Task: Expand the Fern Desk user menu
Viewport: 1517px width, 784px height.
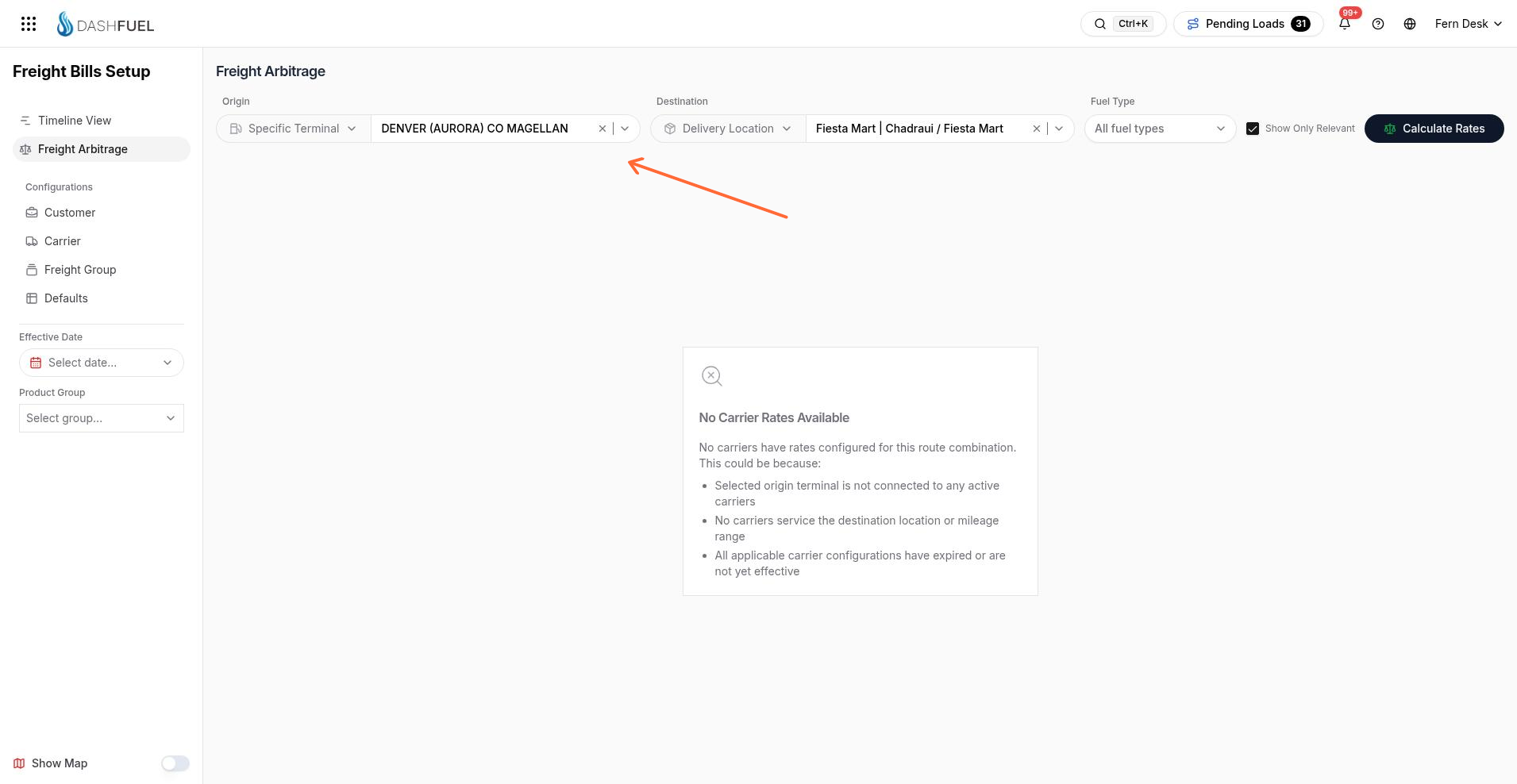Action: coord(1468,24)
